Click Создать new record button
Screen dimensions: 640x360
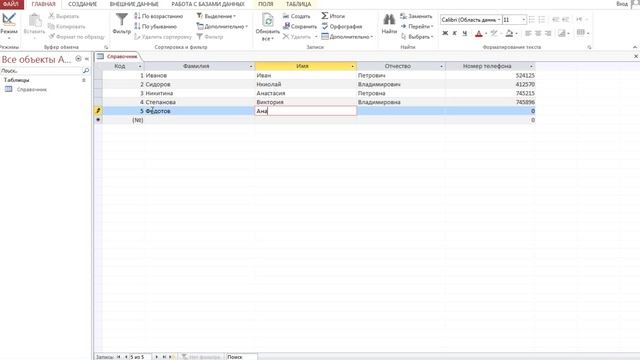[x=297, y=16]
